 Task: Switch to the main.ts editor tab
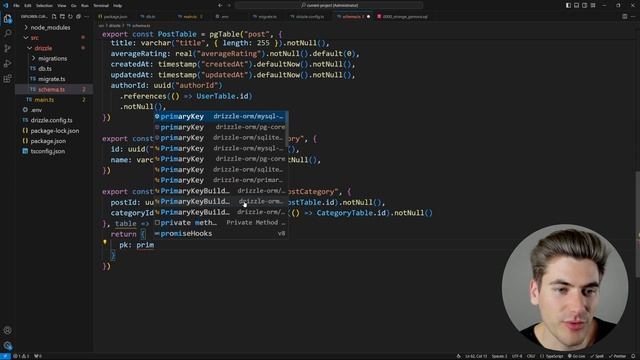click(190, 17)
